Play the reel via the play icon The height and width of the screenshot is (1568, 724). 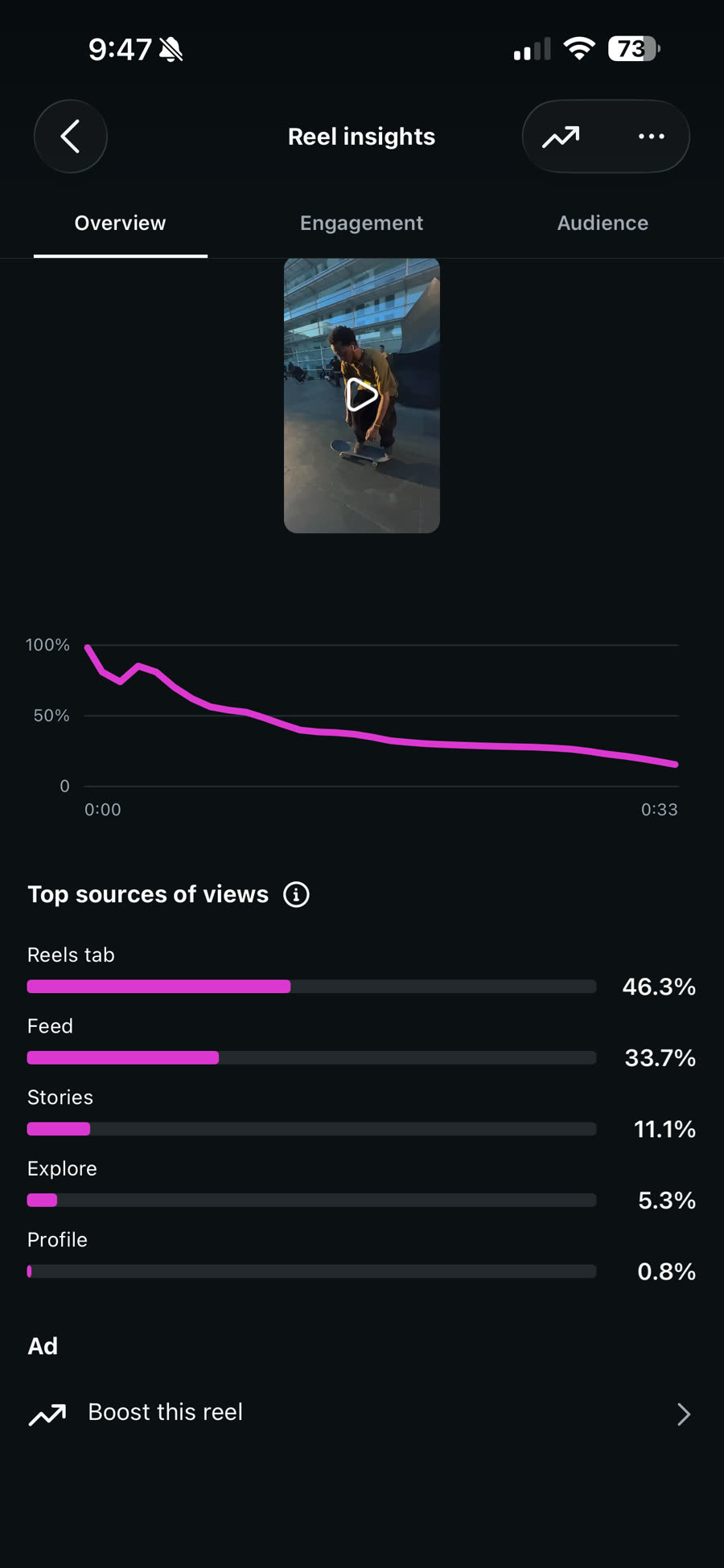[361, 395]
